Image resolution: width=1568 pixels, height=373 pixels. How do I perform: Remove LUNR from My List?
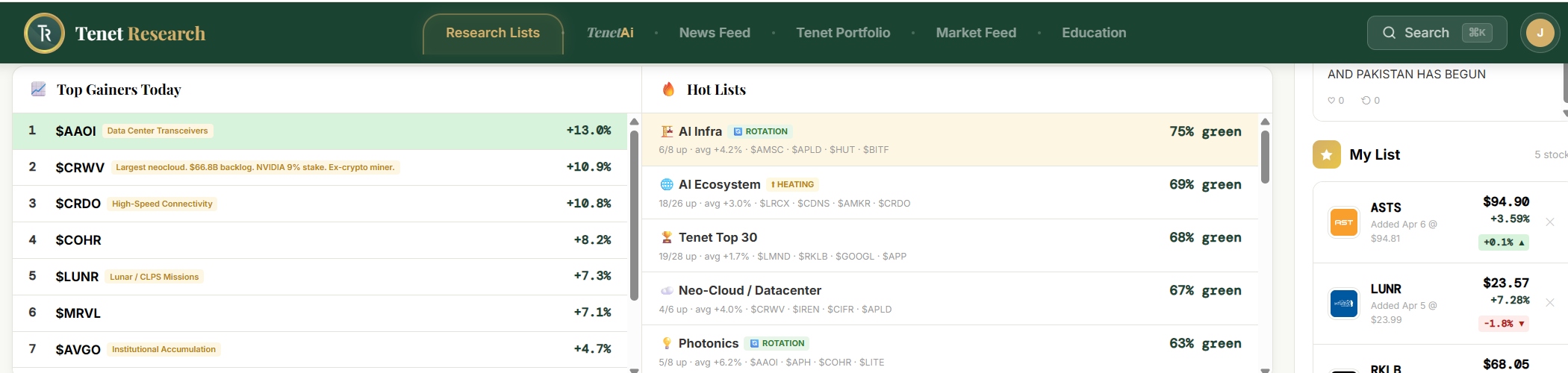1549,302
